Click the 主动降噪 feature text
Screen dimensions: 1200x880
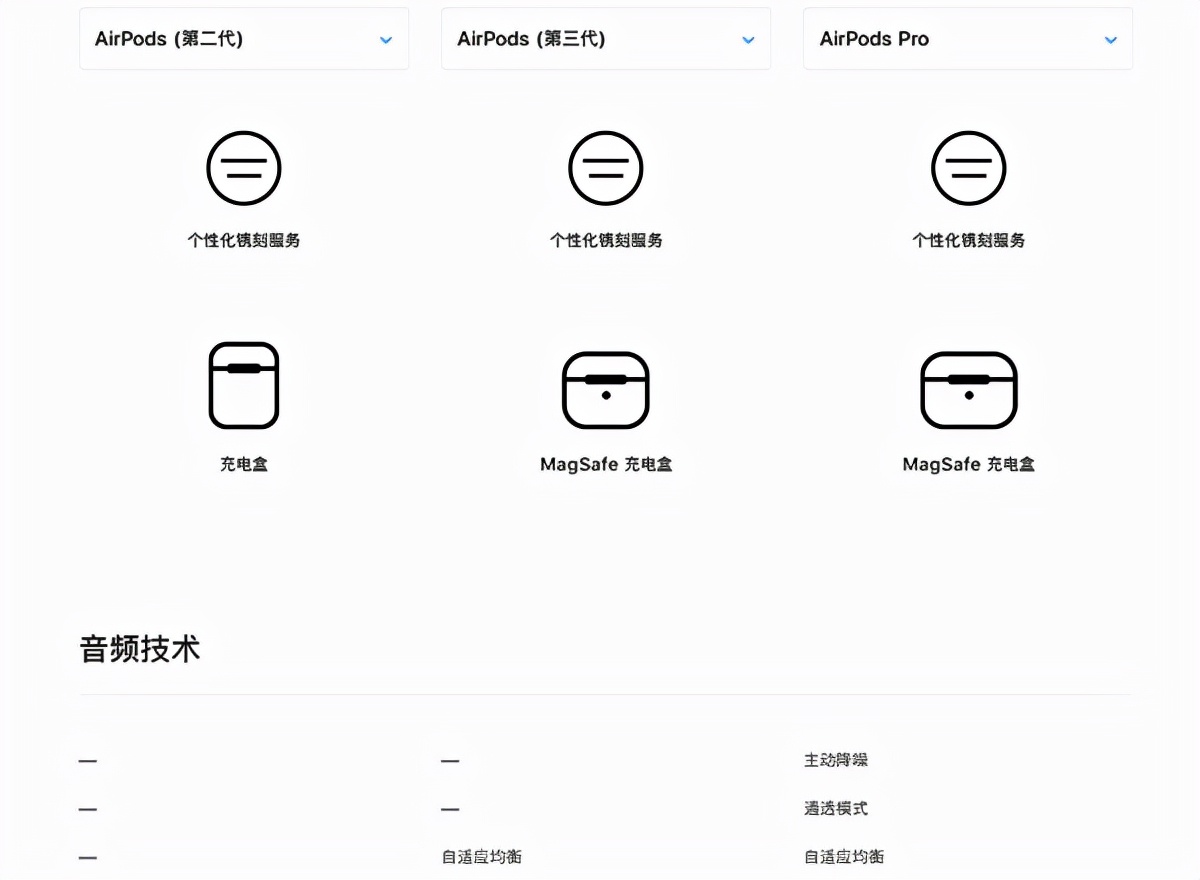tap(836, 760)
